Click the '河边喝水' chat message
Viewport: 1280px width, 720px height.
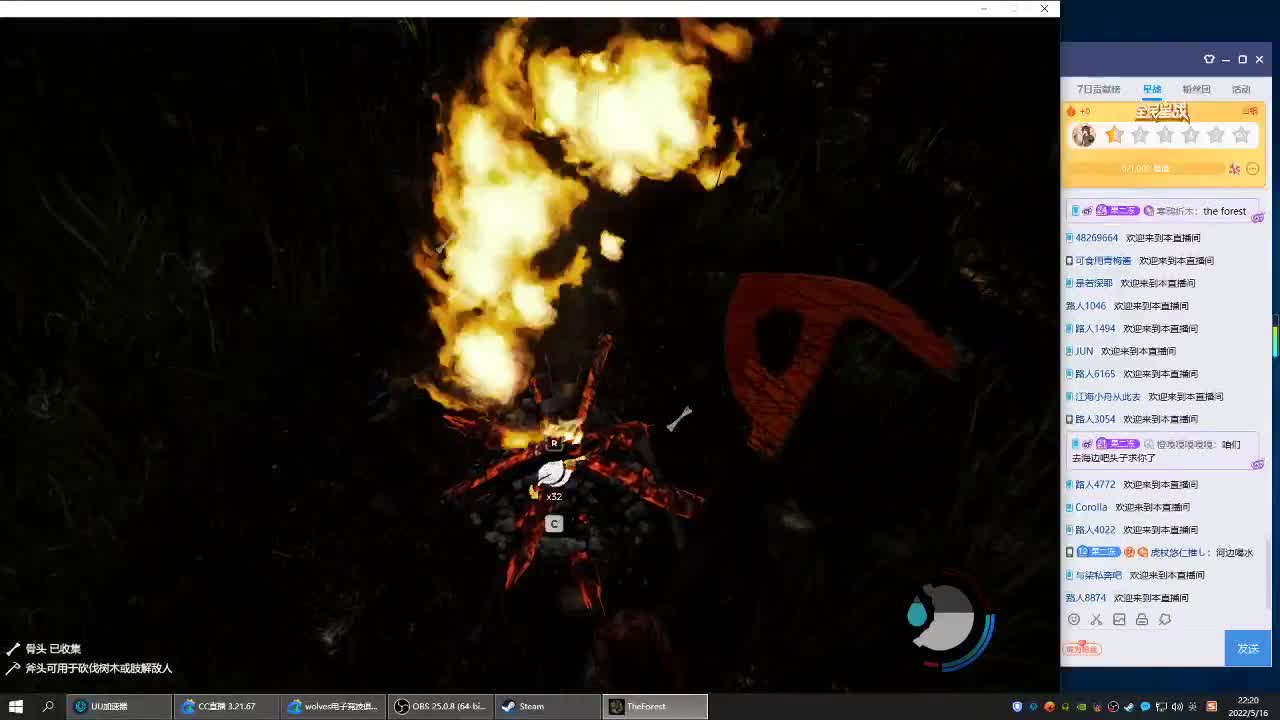tap(1234, 553)
